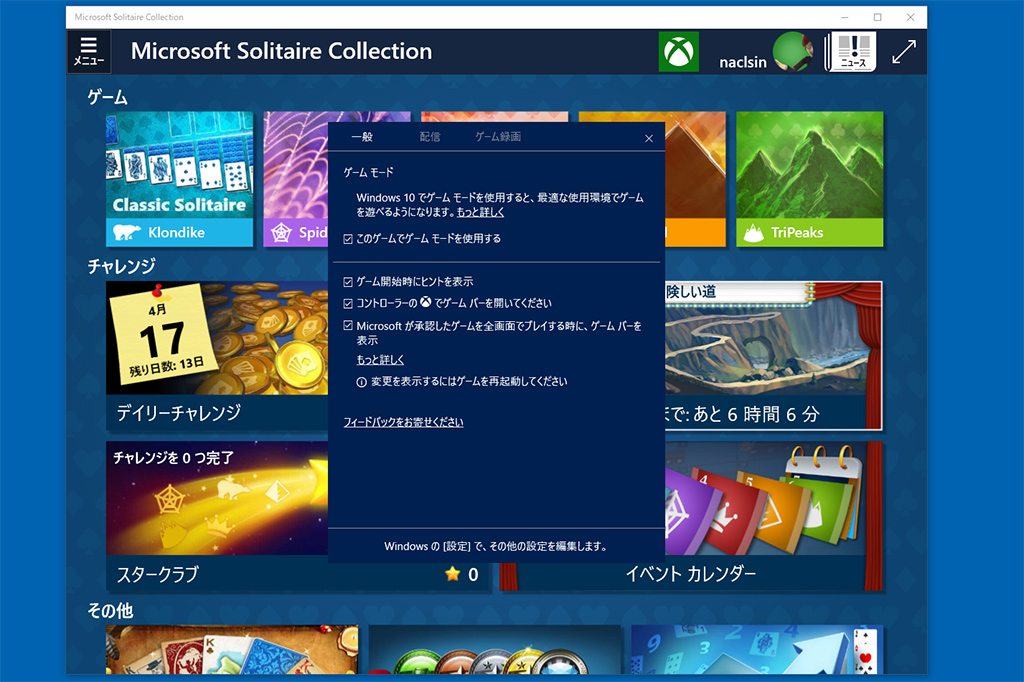Open 'もっと詳しく' link below the checkboxes

tap(380, 360)
